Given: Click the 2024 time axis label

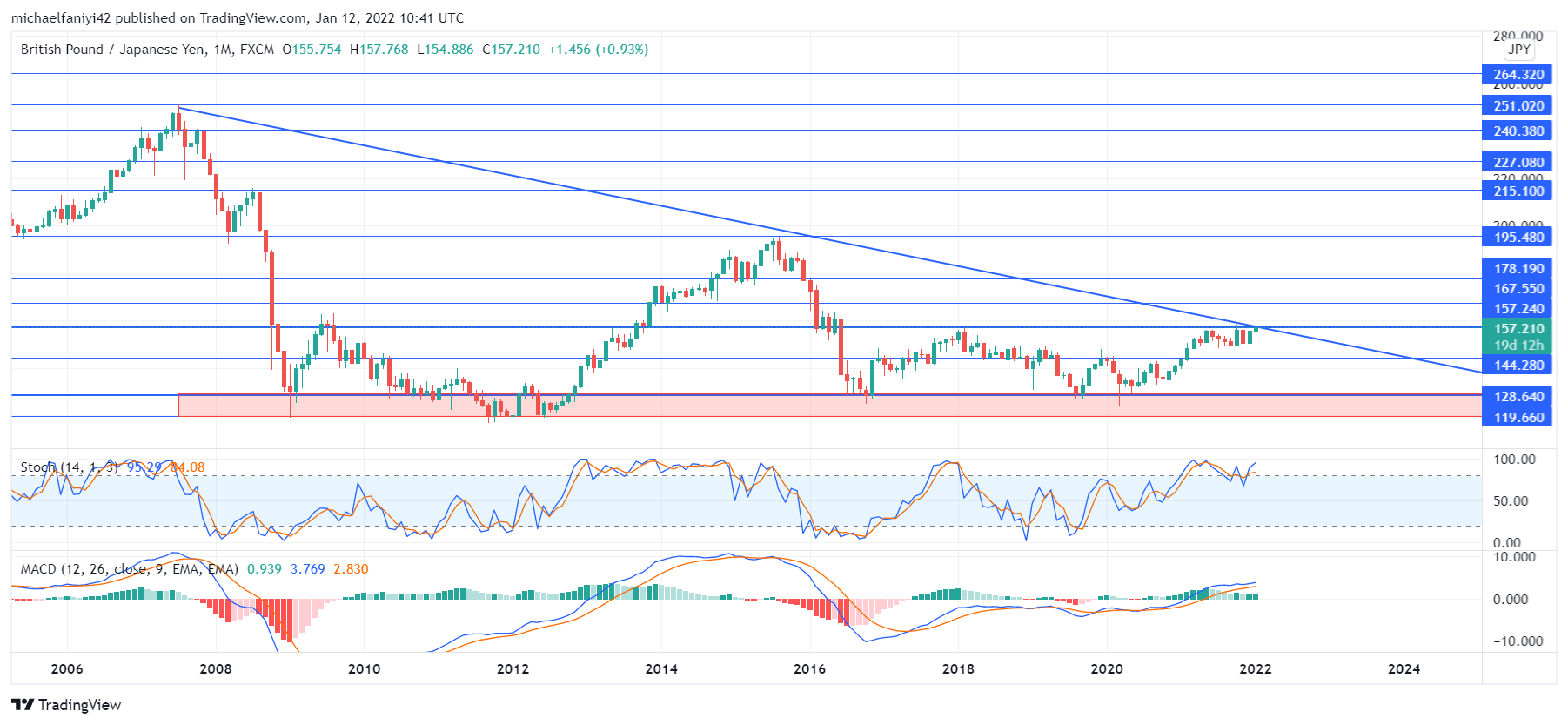Looking at the screenshot, I should (1404, 669).
